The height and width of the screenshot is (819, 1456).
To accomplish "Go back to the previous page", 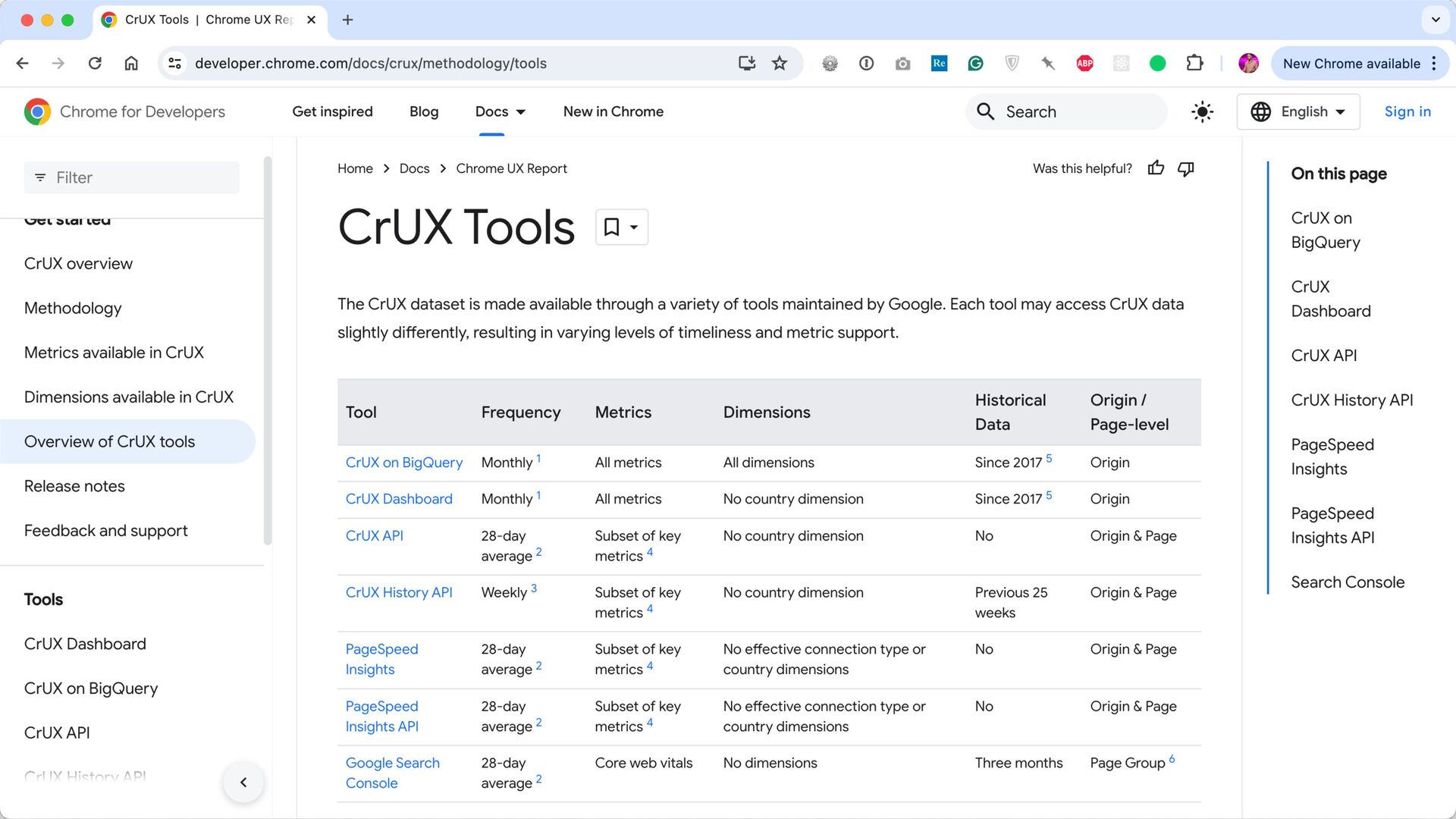I will (x=23, y=64).
